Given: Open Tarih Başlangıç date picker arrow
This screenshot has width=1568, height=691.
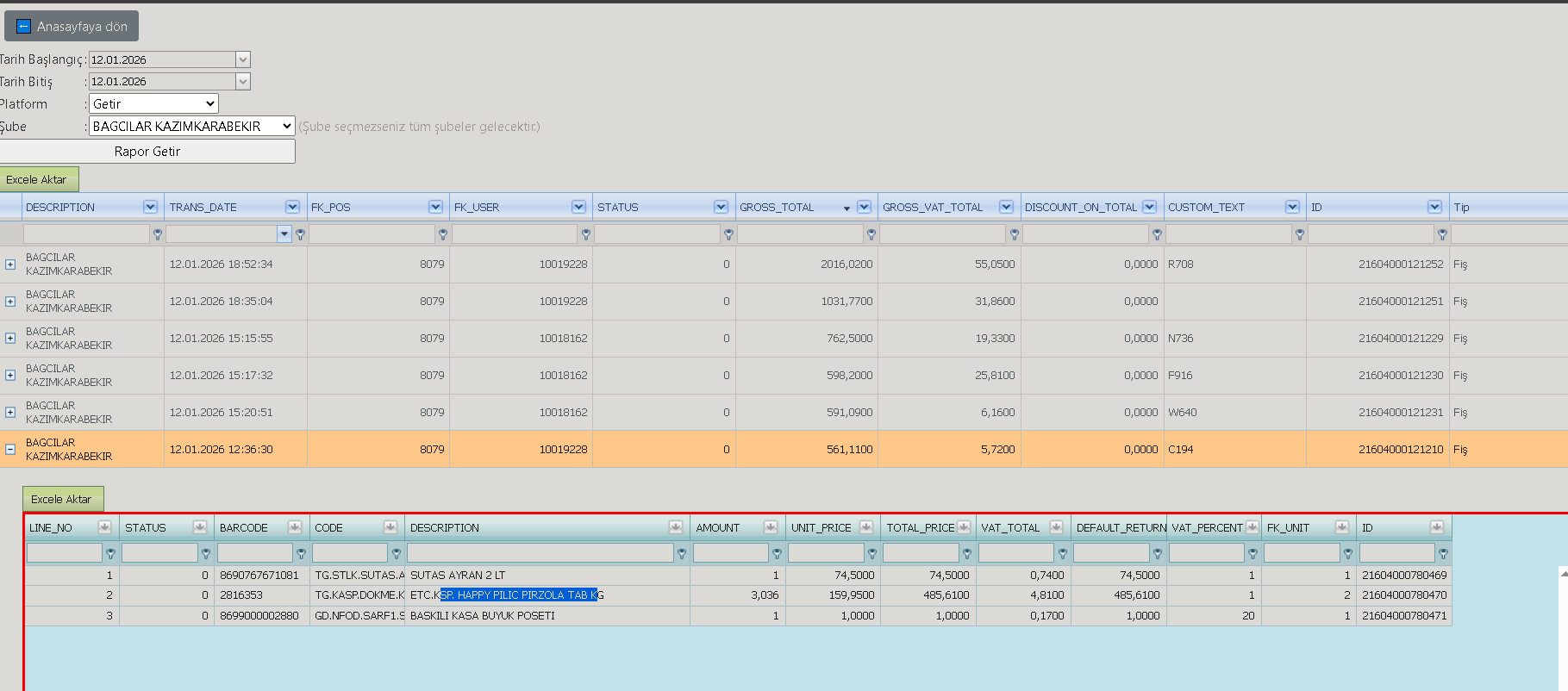Looking at the screenshot, I should [x=243, y=59].
